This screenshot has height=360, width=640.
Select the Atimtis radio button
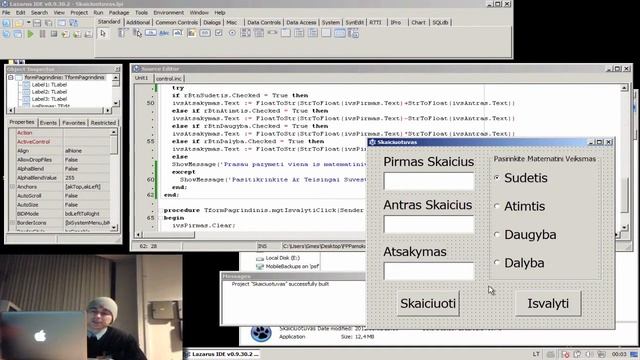(x=497, y=206)
